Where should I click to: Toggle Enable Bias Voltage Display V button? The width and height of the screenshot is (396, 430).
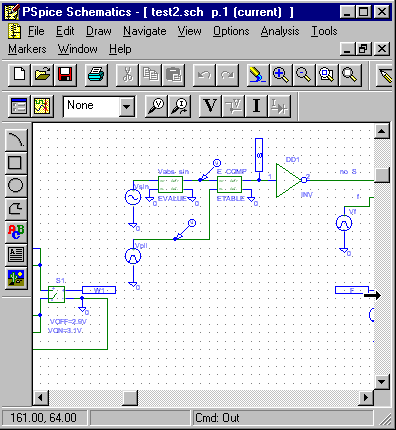click(210, 106)
